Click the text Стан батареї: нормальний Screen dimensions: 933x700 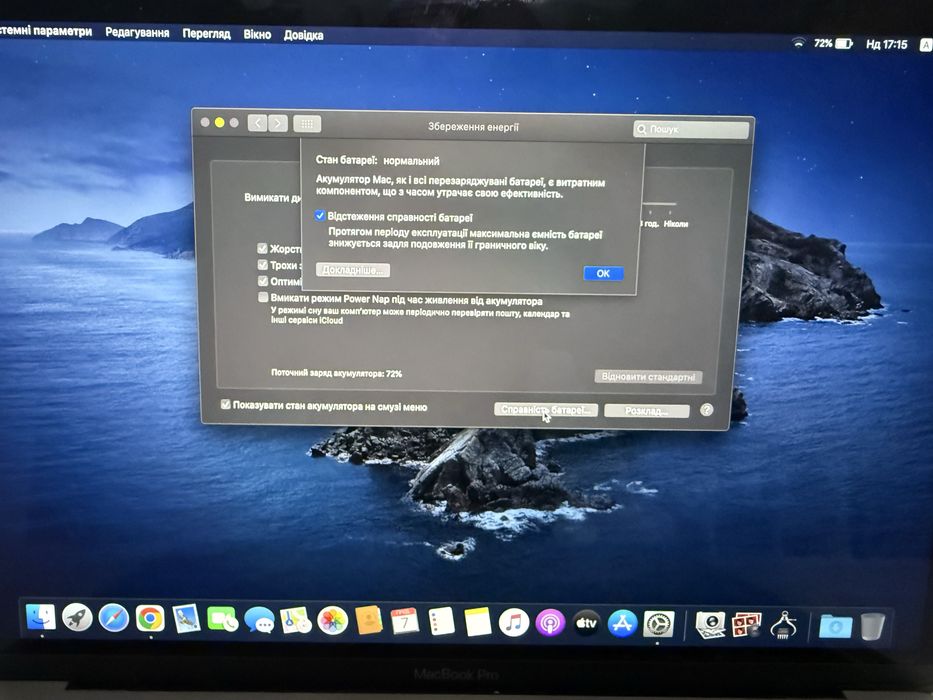tap(377, 160)
